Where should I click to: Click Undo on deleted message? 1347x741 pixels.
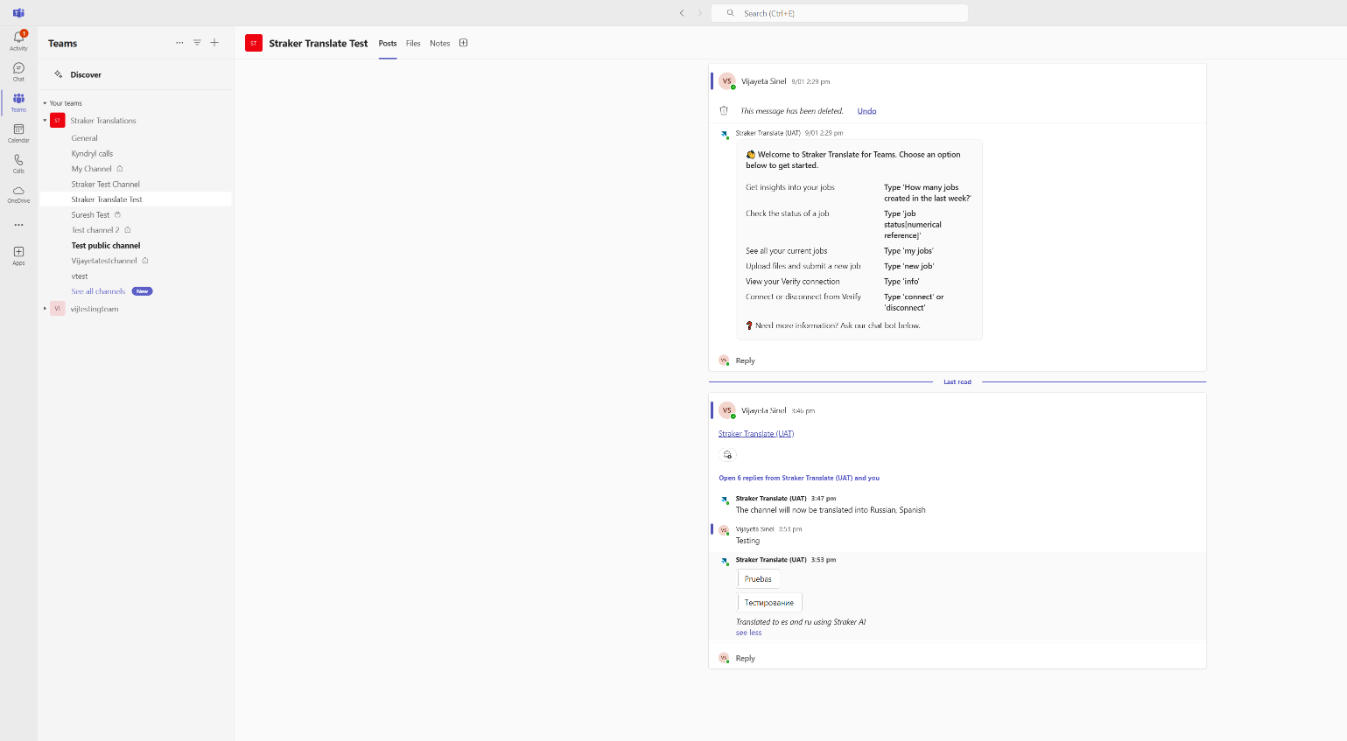866,111
